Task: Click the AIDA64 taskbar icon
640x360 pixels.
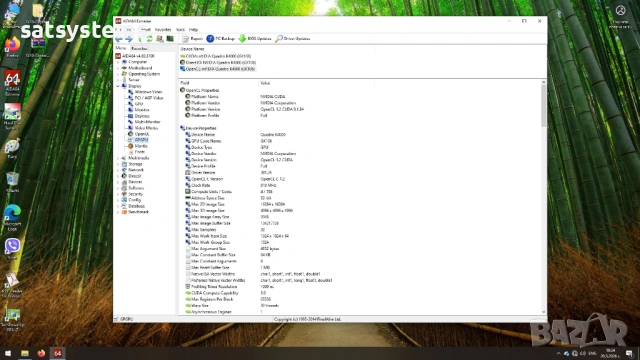Action: 58,353
